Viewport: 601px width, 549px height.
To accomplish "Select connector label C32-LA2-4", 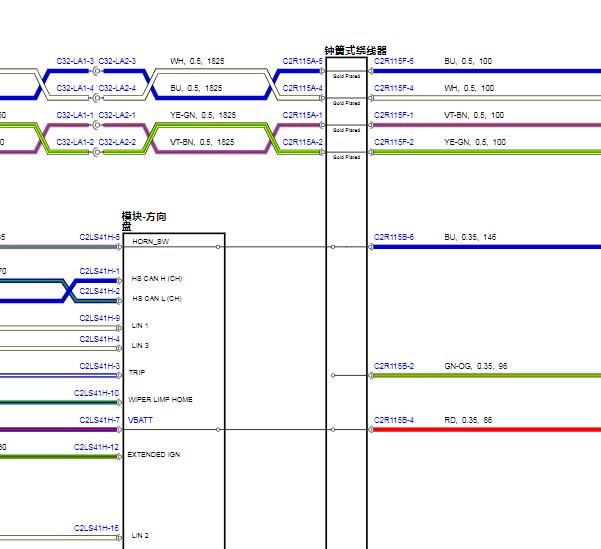I will (x=117, y=88).
